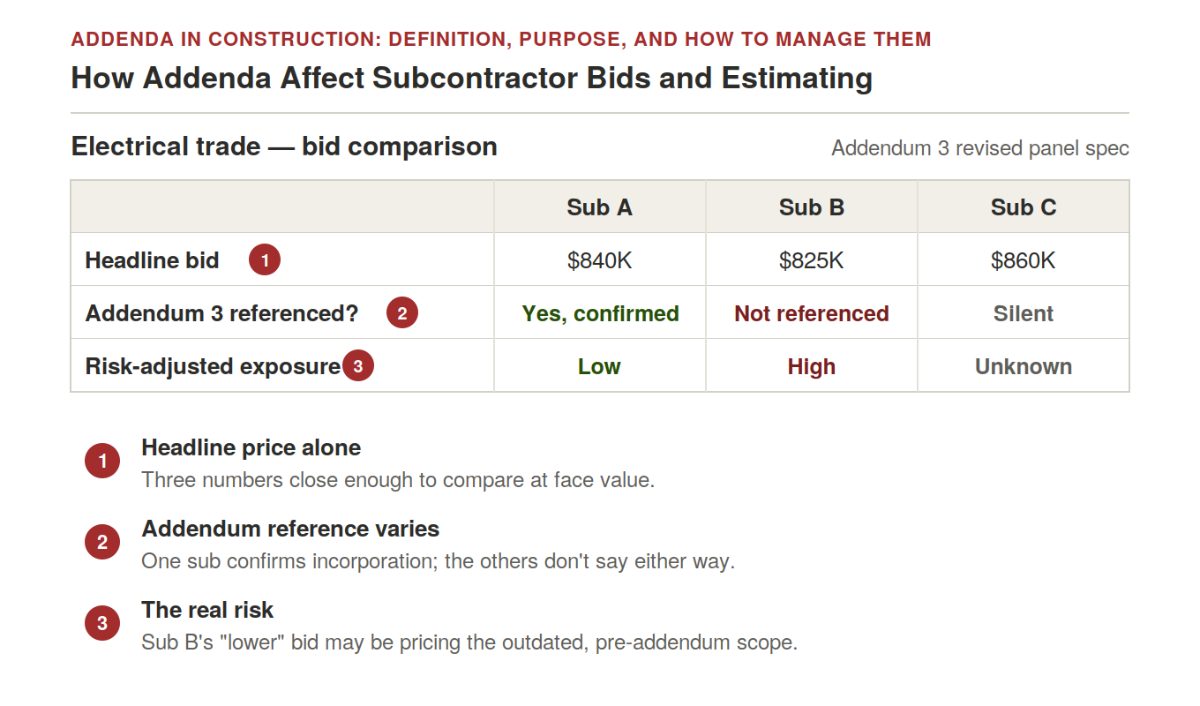Select the $840K bid cell
Image resolution: width=1200 pixels, height=706 pixels.
[599, 260]
